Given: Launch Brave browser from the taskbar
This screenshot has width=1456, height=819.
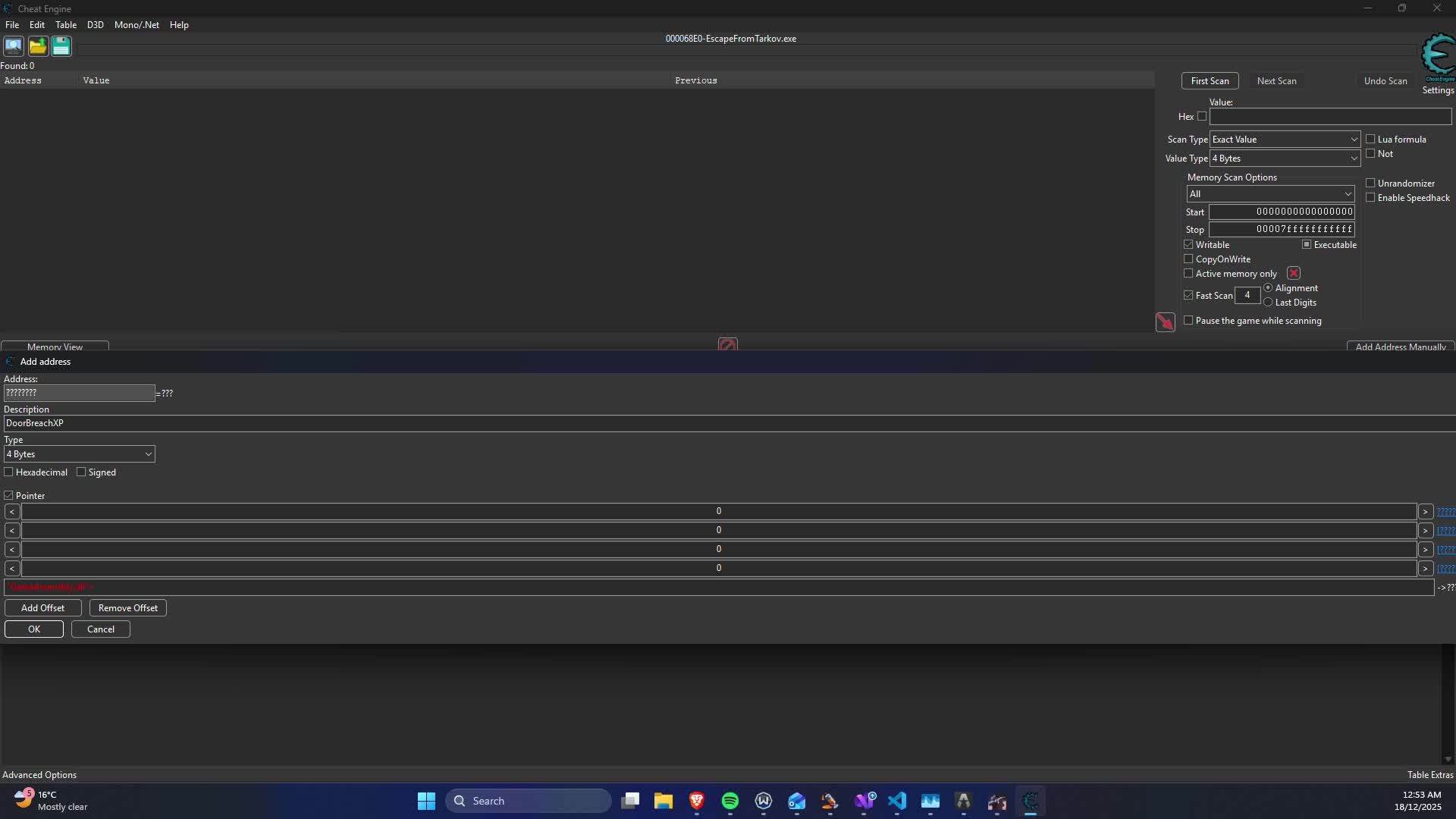Looking at the screenshot, I should point(697,801).
